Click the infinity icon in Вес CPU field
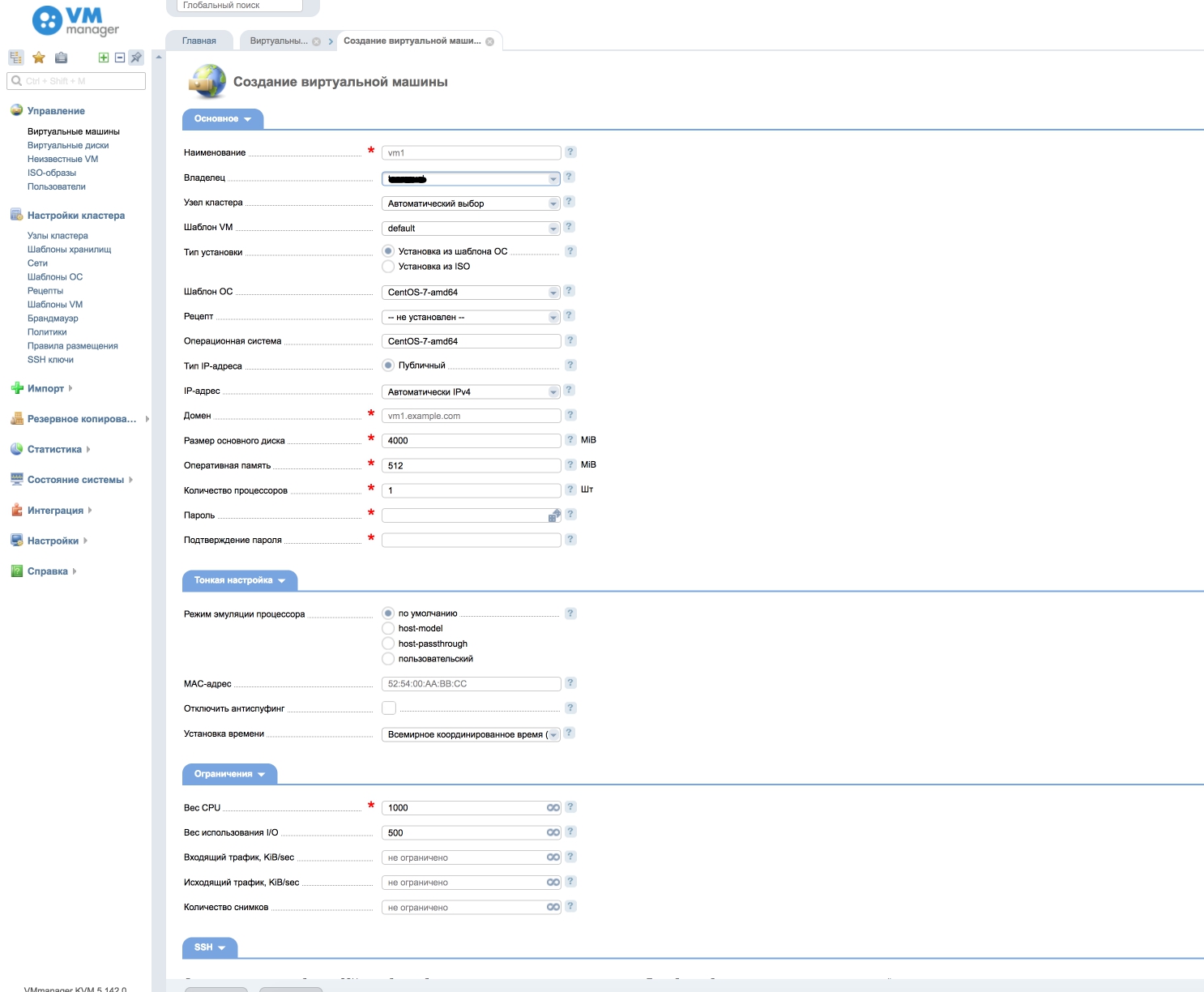Screen dimensions: 1204x992 (553, 808)
